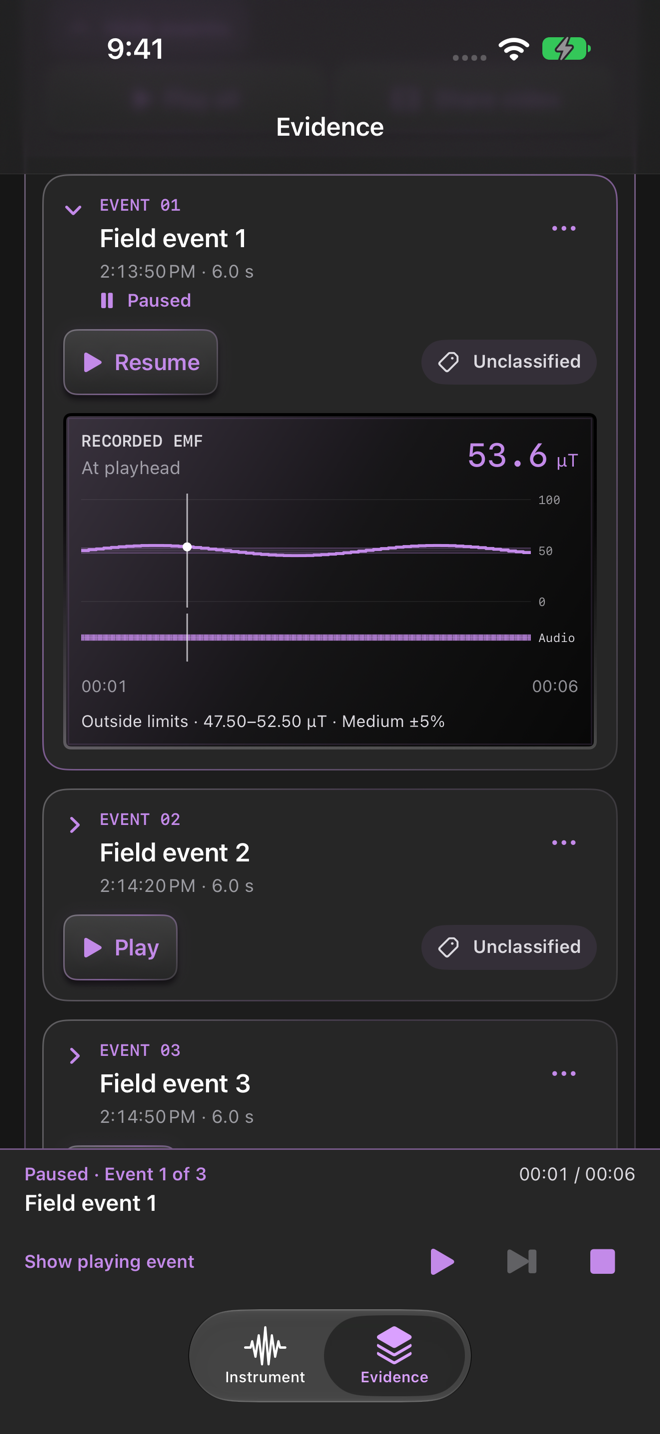This screenshot has height=1434, width=660.
Task: Expand the Event 02 card chevron
Action: point(74,825)
